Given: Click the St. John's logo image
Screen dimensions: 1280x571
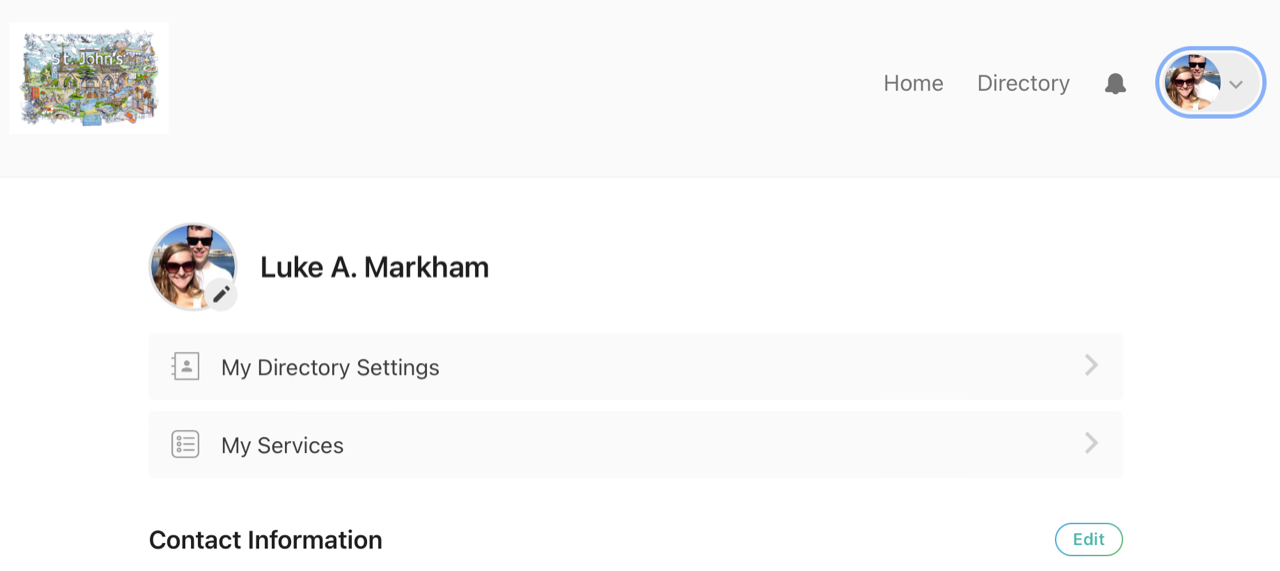Looking at the screenshot, I should 89,78.
